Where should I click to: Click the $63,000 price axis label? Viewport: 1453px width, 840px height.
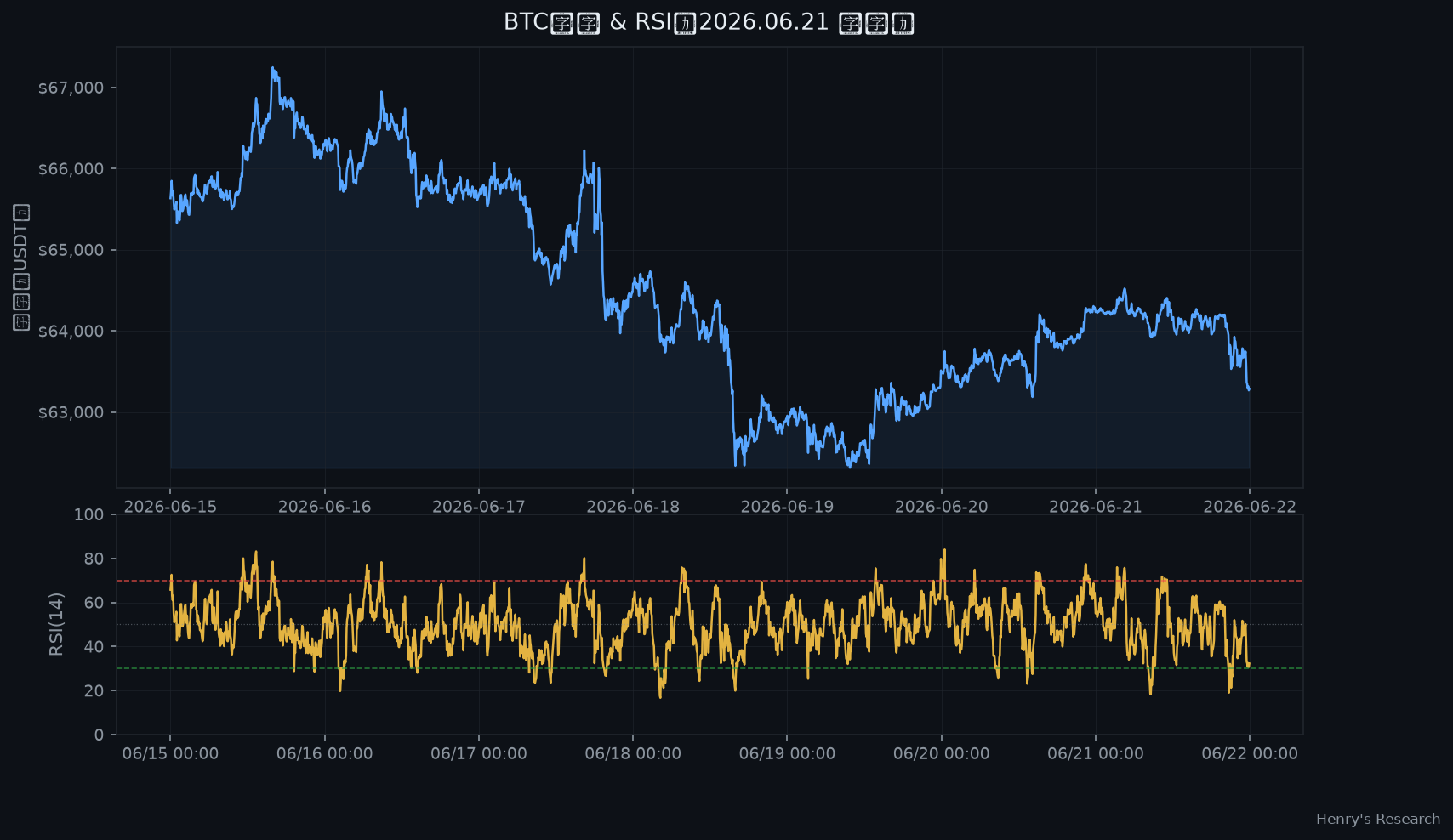(71, 413)
